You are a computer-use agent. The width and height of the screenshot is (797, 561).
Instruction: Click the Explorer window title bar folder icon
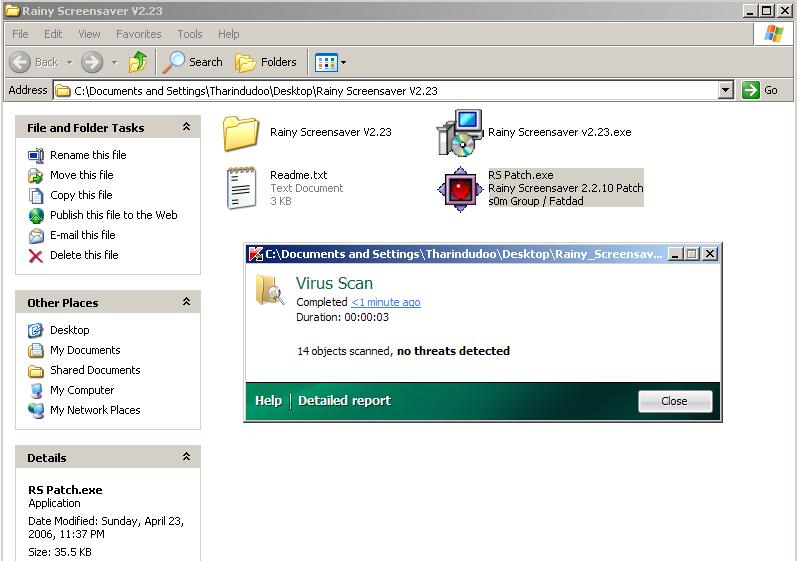pos(12,10)
